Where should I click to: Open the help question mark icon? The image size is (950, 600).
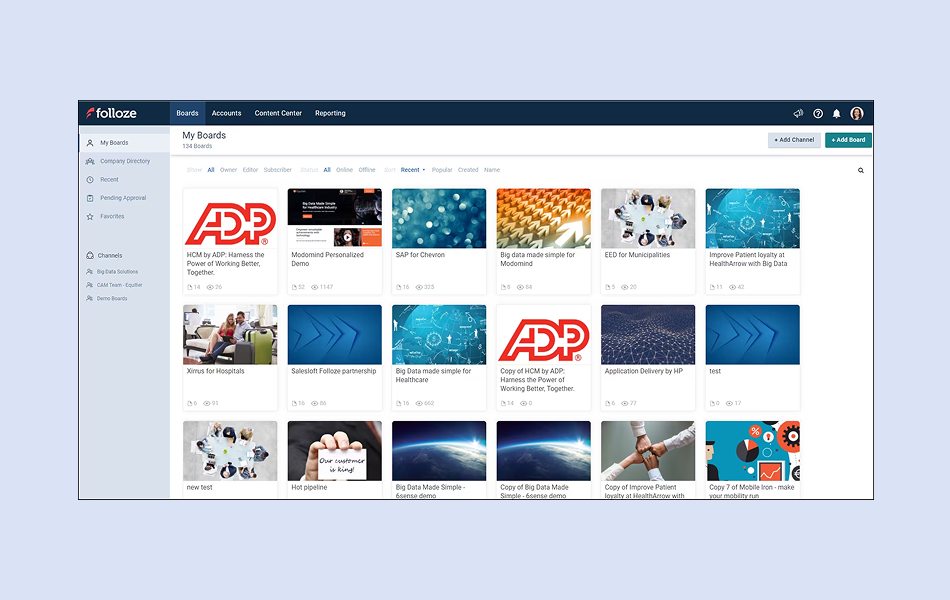pyautogui.click(x=818, y=113)
